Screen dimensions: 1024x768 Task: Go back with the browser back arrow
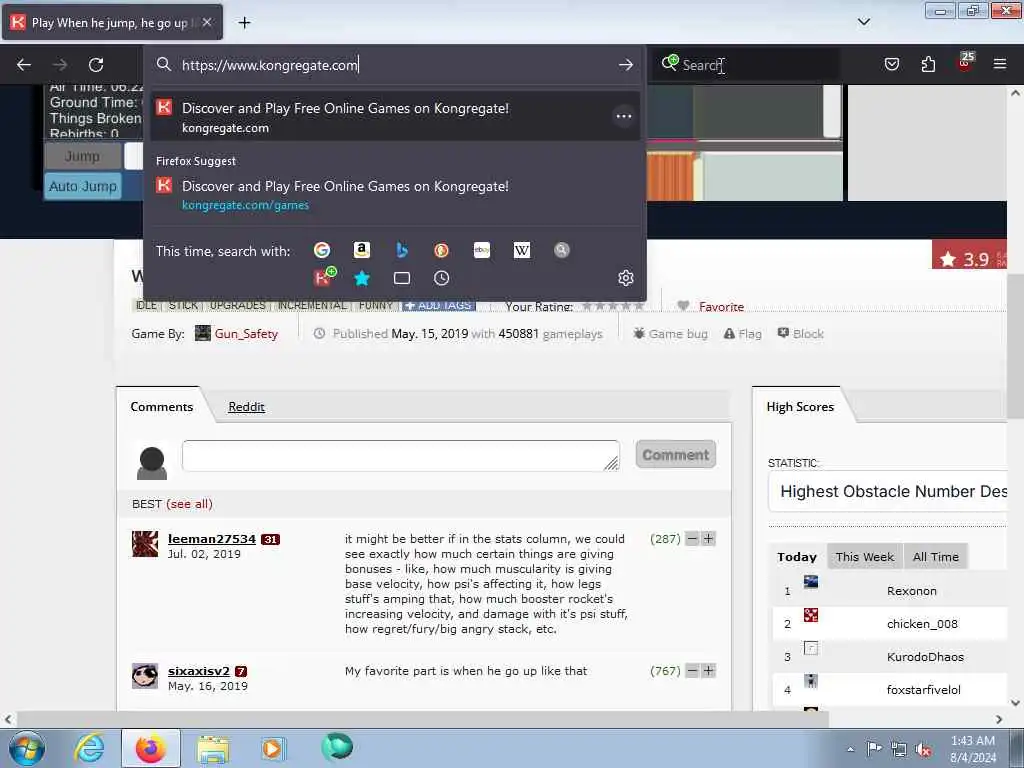(24, 65)
